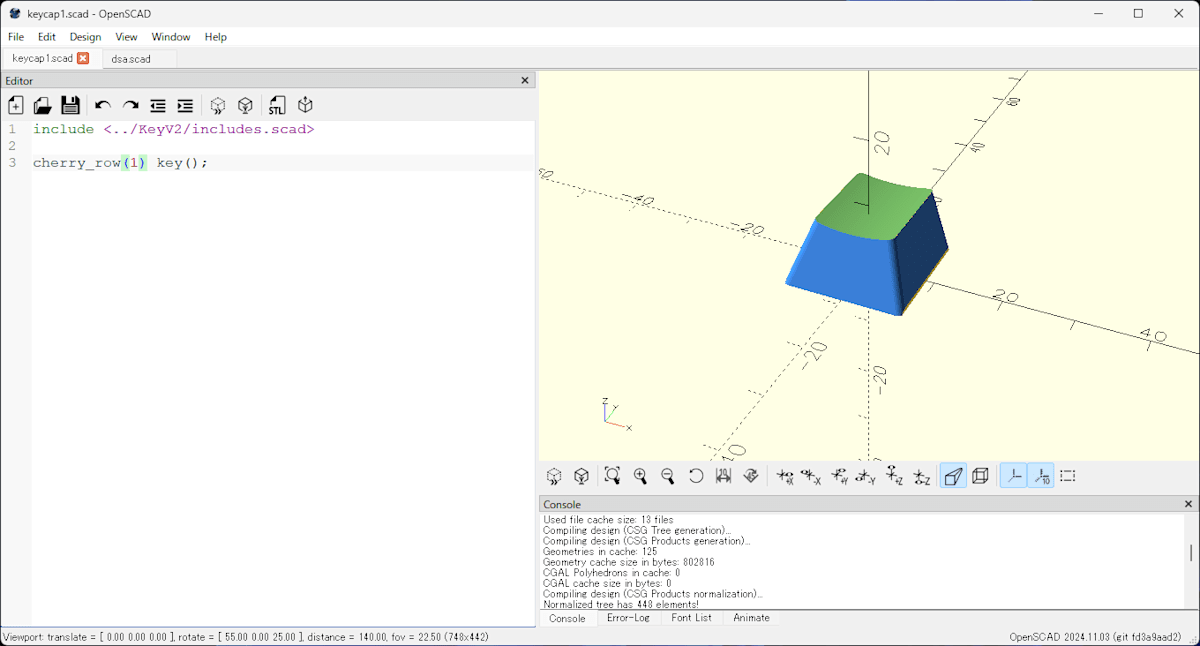Select View All in the viewport toolbar

click(612, 476)
